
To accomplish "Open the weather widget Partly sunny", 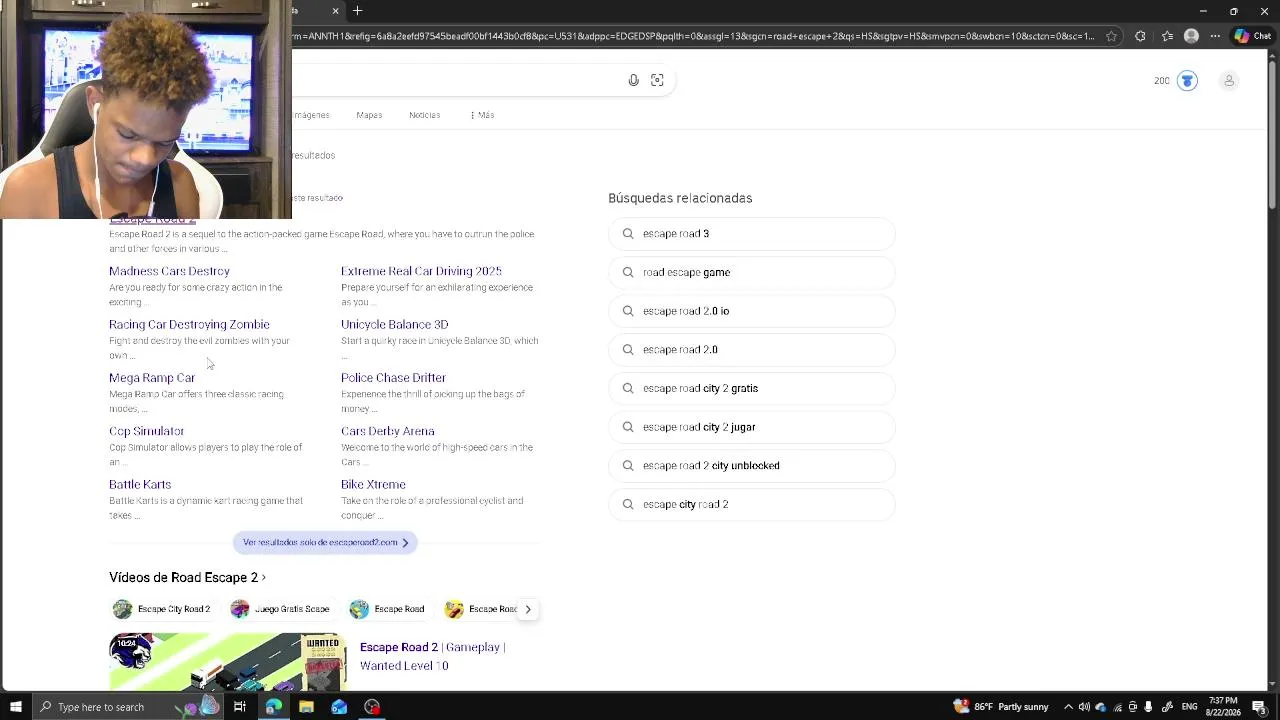I will pos(1001,707).
